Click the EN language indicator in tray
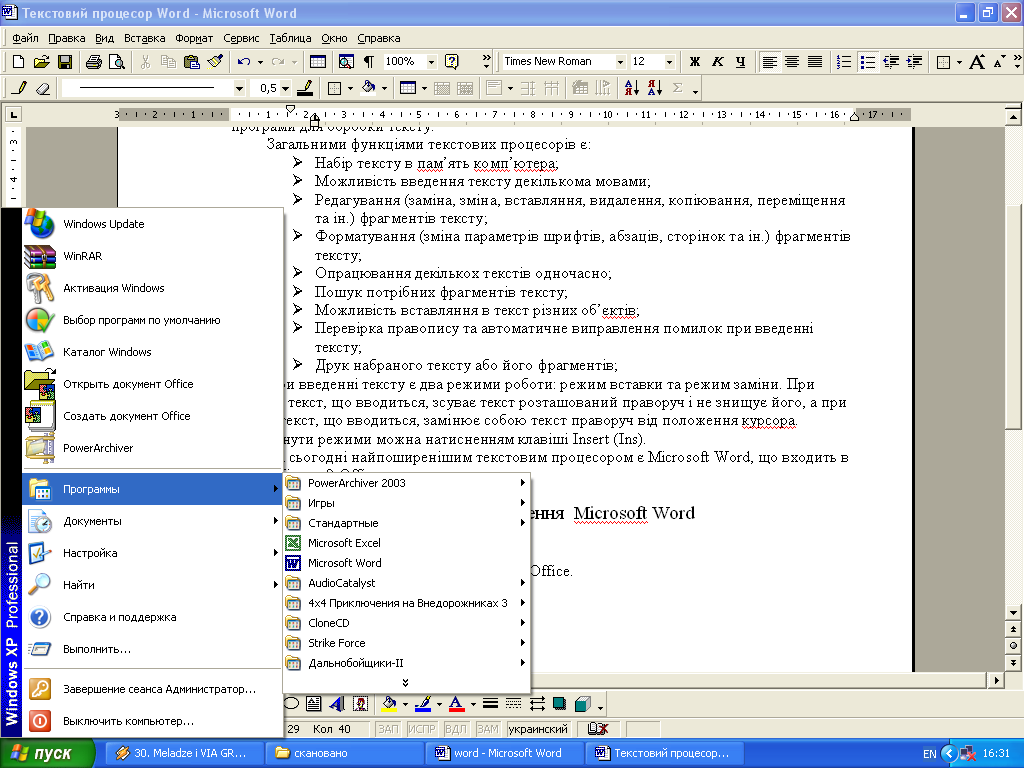Viewport: 1024px width, 768px height. point(929,754)
